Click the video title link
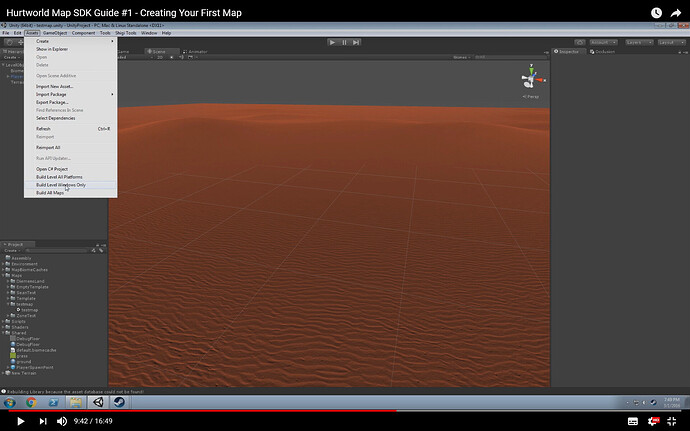The height and width of the screenshot is (431, 690). point(124,13)
